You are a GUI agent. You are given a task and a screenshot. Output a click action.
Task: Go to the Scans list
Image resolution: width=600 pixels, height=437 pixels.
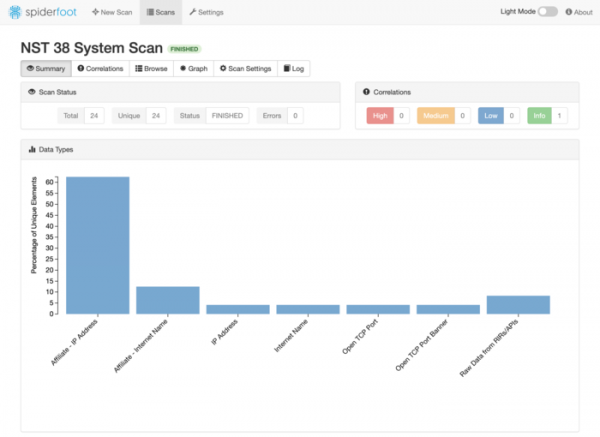click(x=159, y=12)
